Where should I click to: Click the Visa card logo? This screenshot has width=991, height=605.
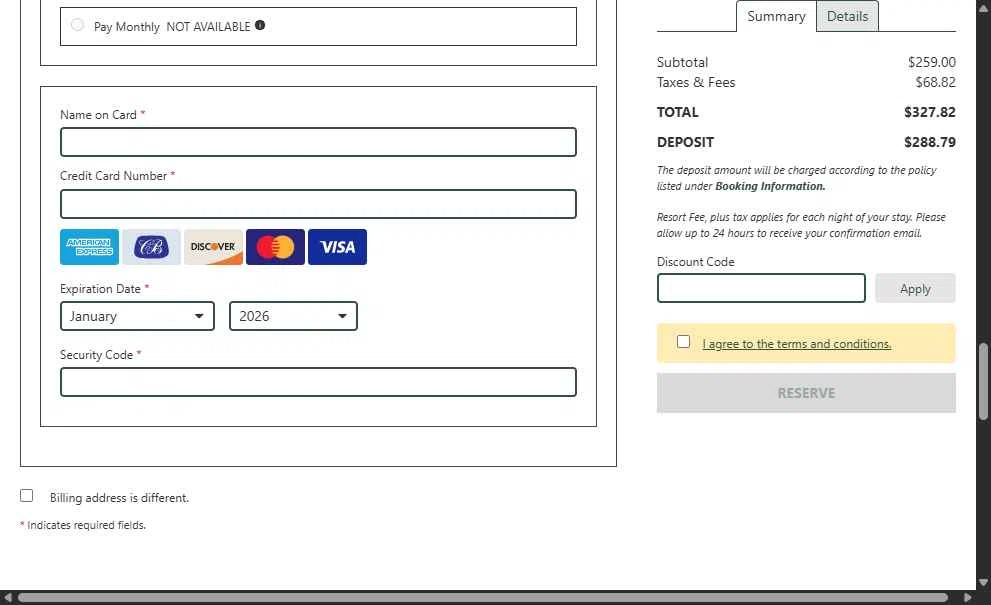(337, 247)
